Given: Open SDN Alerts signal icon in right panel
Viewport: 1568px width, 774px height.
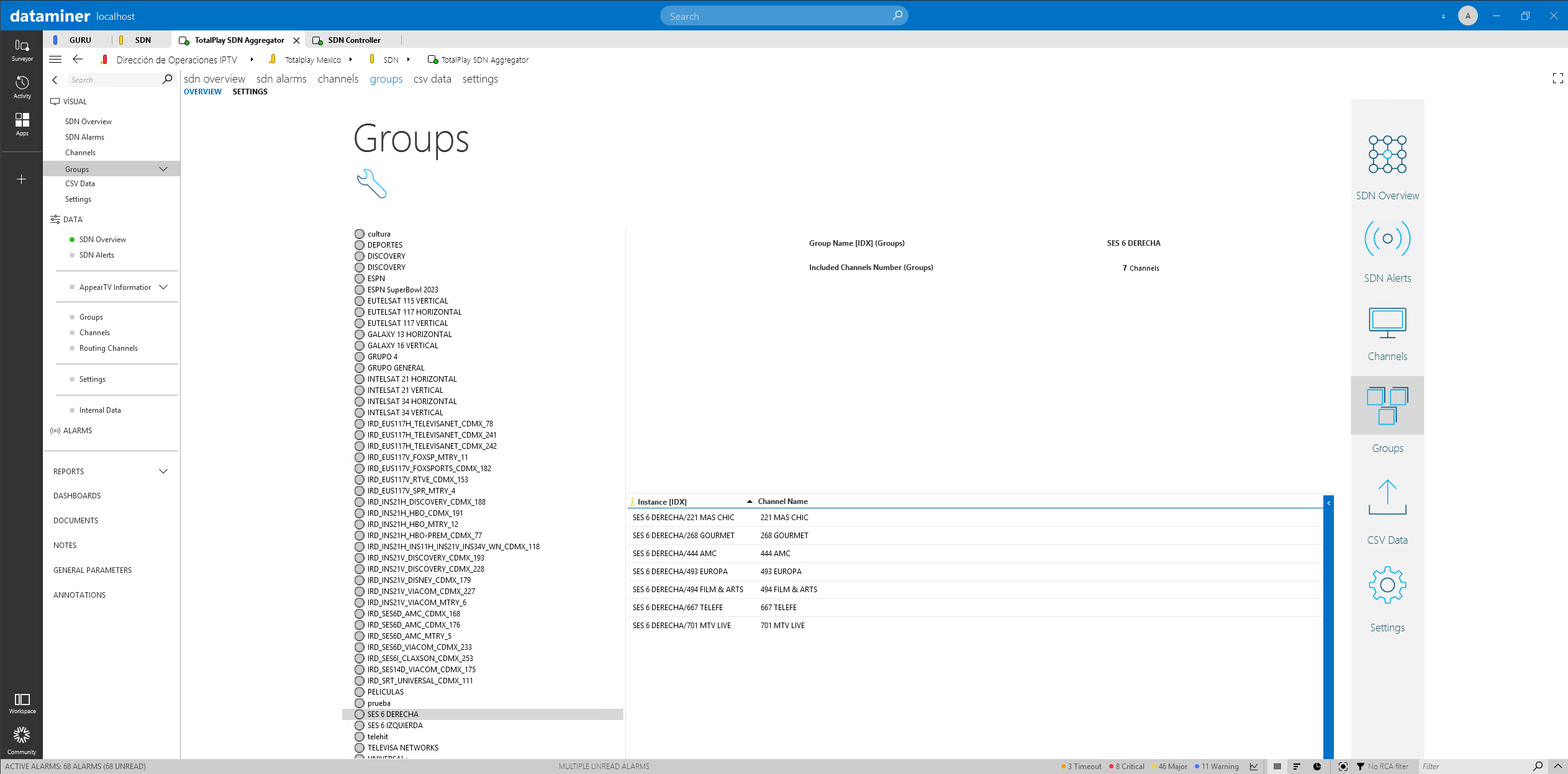Looking at the screenshot, I should pos(1387,238).
